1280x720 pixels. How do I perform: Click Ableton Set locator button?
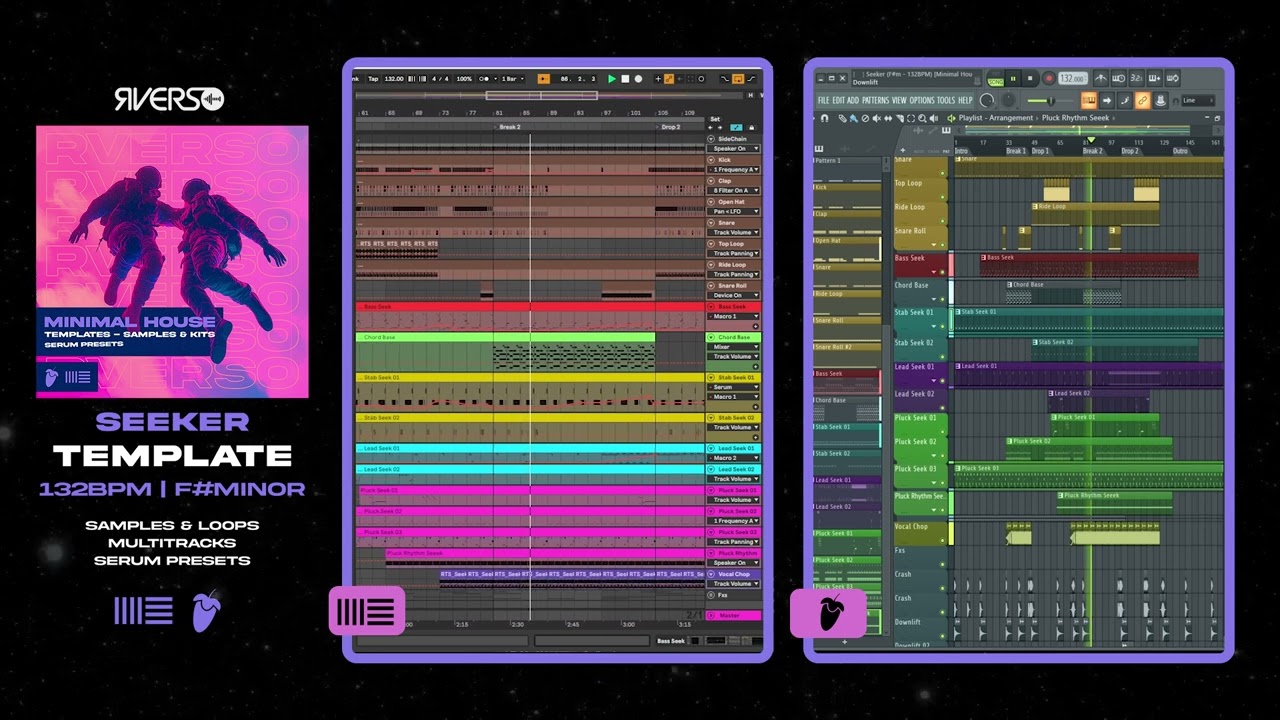pyautogui.click(x=715, y=119)
